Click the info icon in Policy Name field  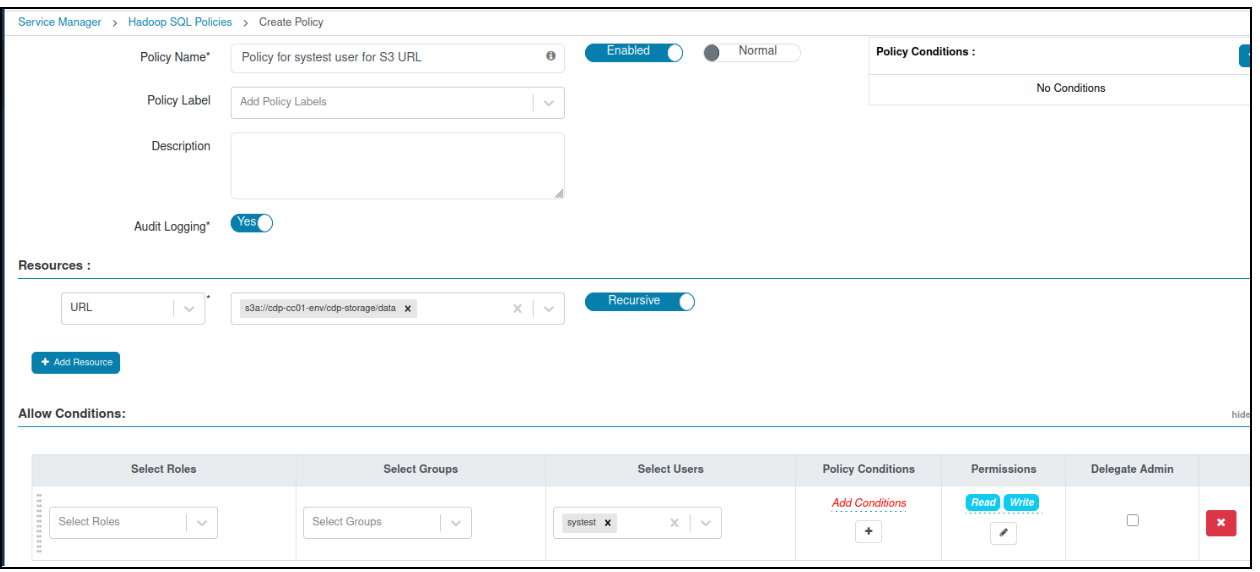550,57
